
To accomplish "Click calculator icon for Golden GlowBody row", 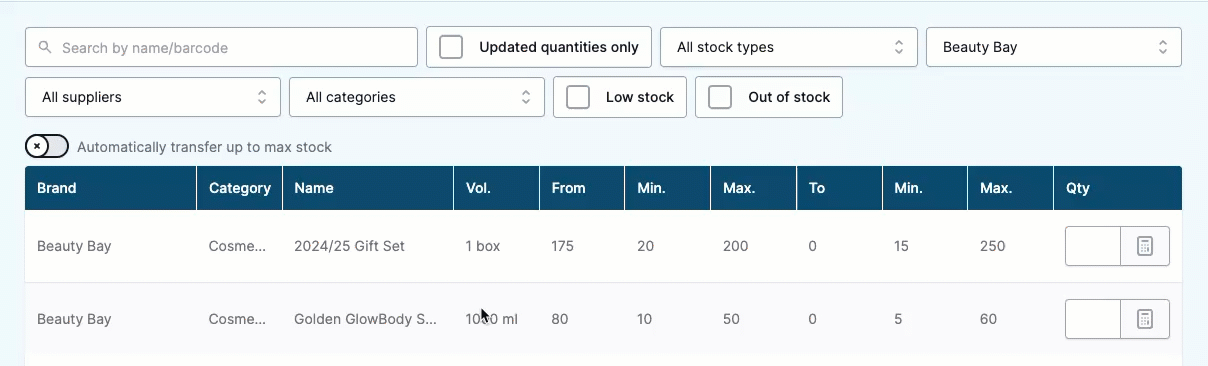I will click(1145, 319).
